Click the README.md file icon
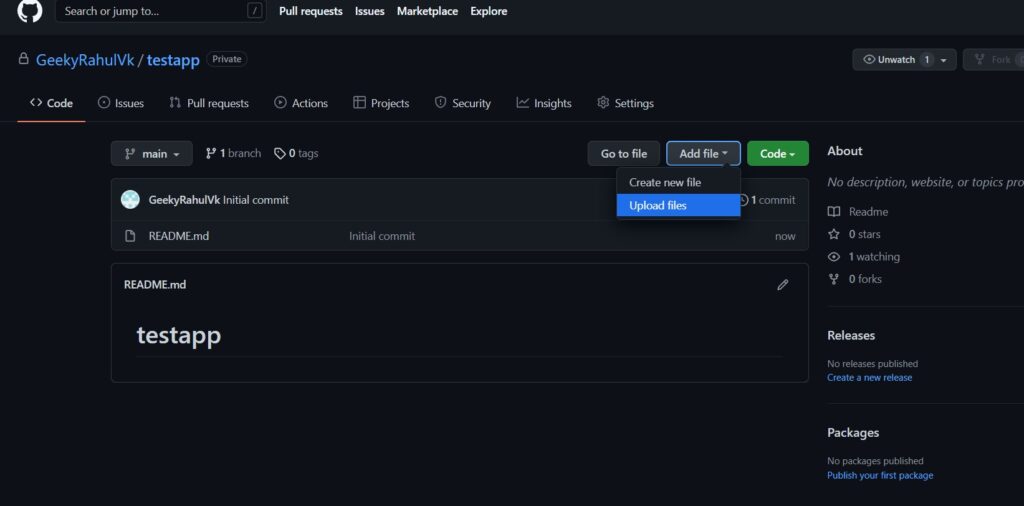This screenshot has height=506, width=1024. [130, 236]
